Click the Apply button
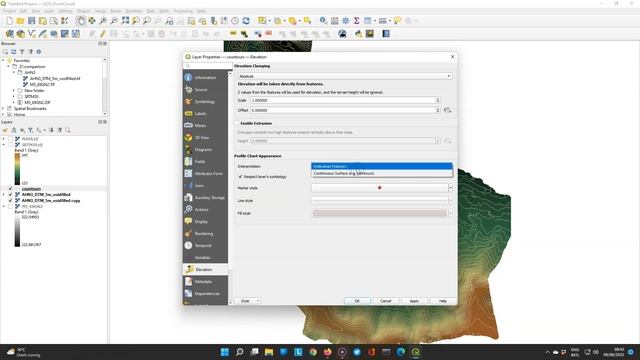Viewport: 640px width, 360px height. coord(414,301)
